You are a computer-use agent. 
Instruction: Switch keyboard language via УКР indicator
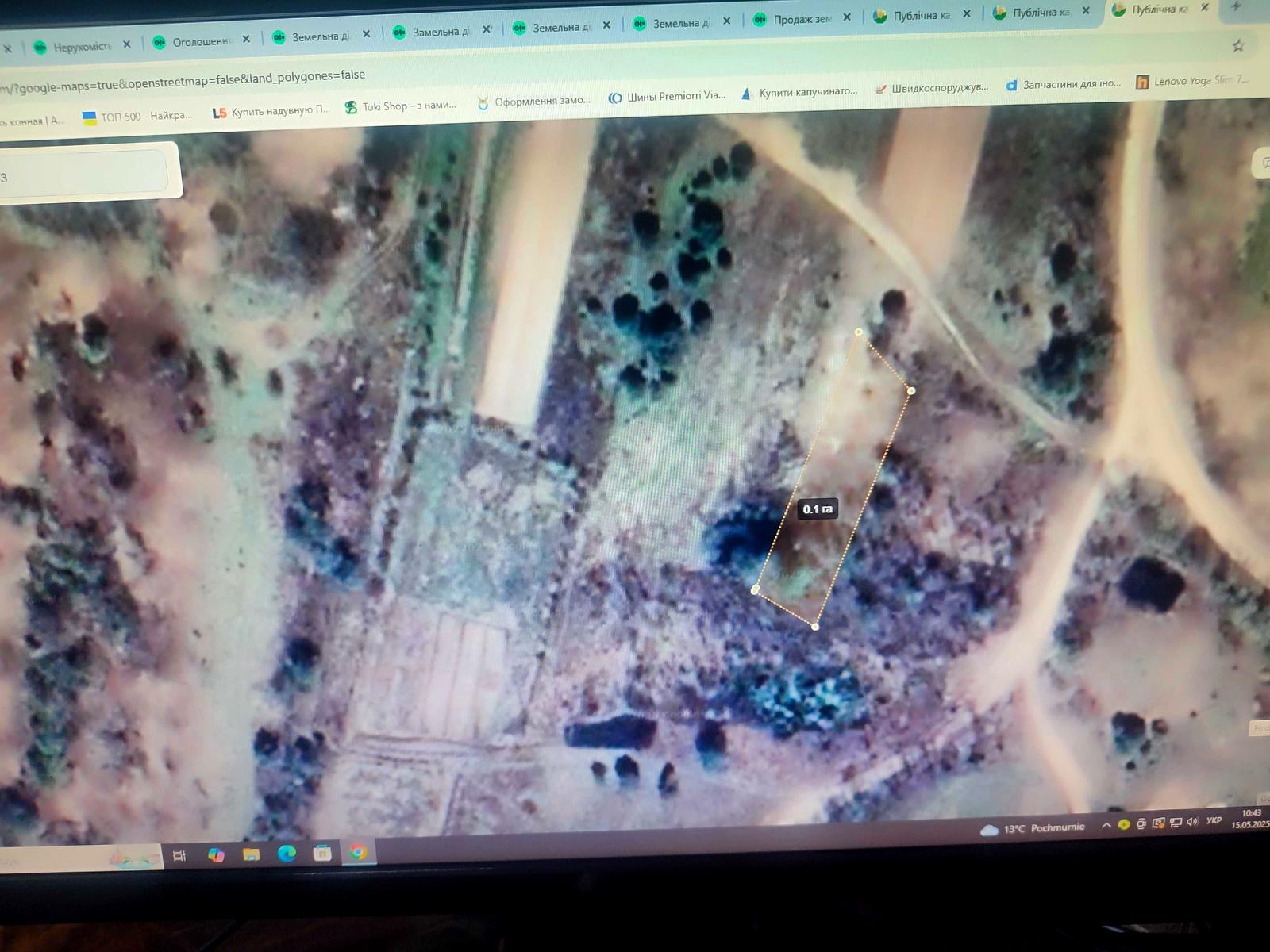1214,820
